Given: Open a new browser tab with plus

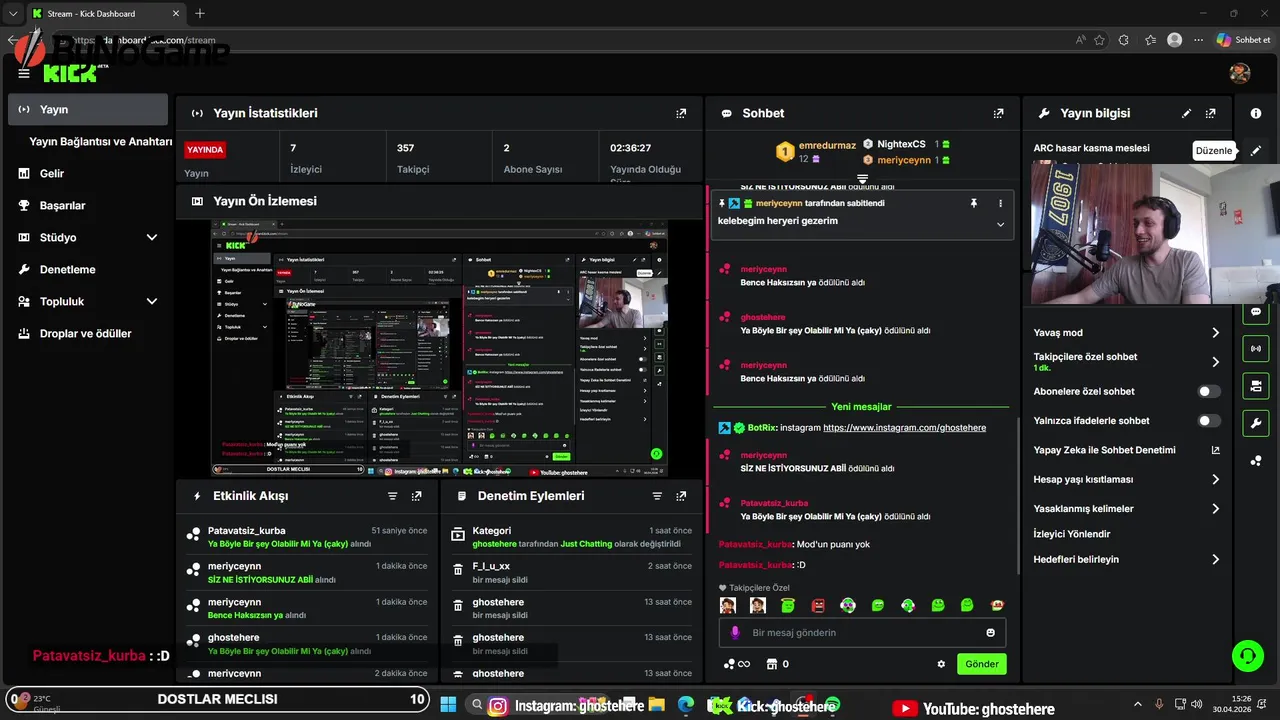Looking at the screenshot, I should pos(200,13).
